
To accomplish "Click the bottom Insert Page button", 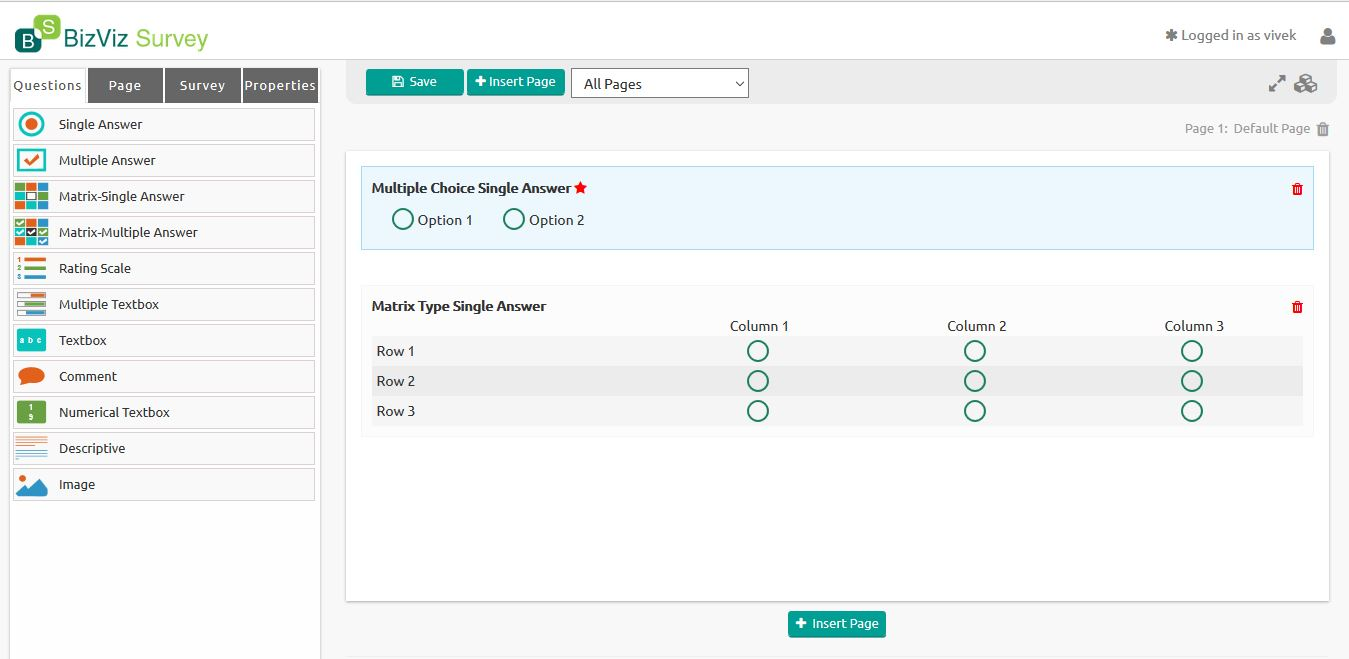I will click(x=837, y=624).
